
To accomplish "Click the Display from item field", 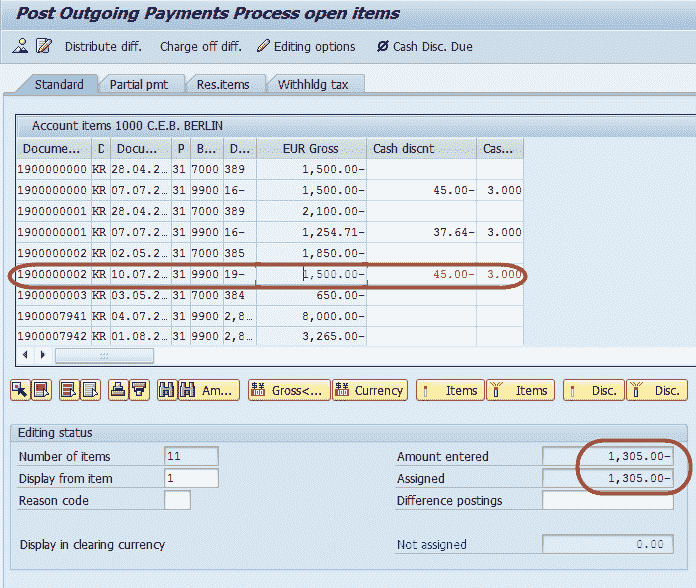I will click(191, 478).
